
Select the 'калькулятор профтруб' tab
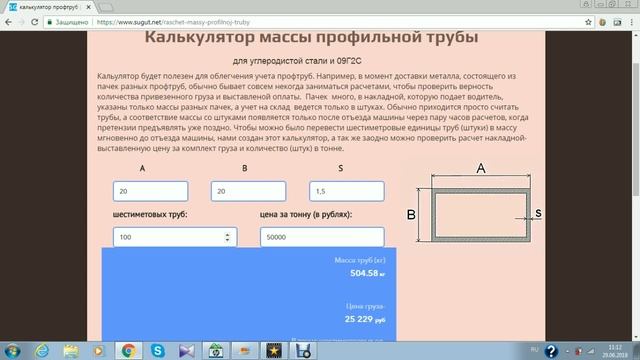[48, 7]
